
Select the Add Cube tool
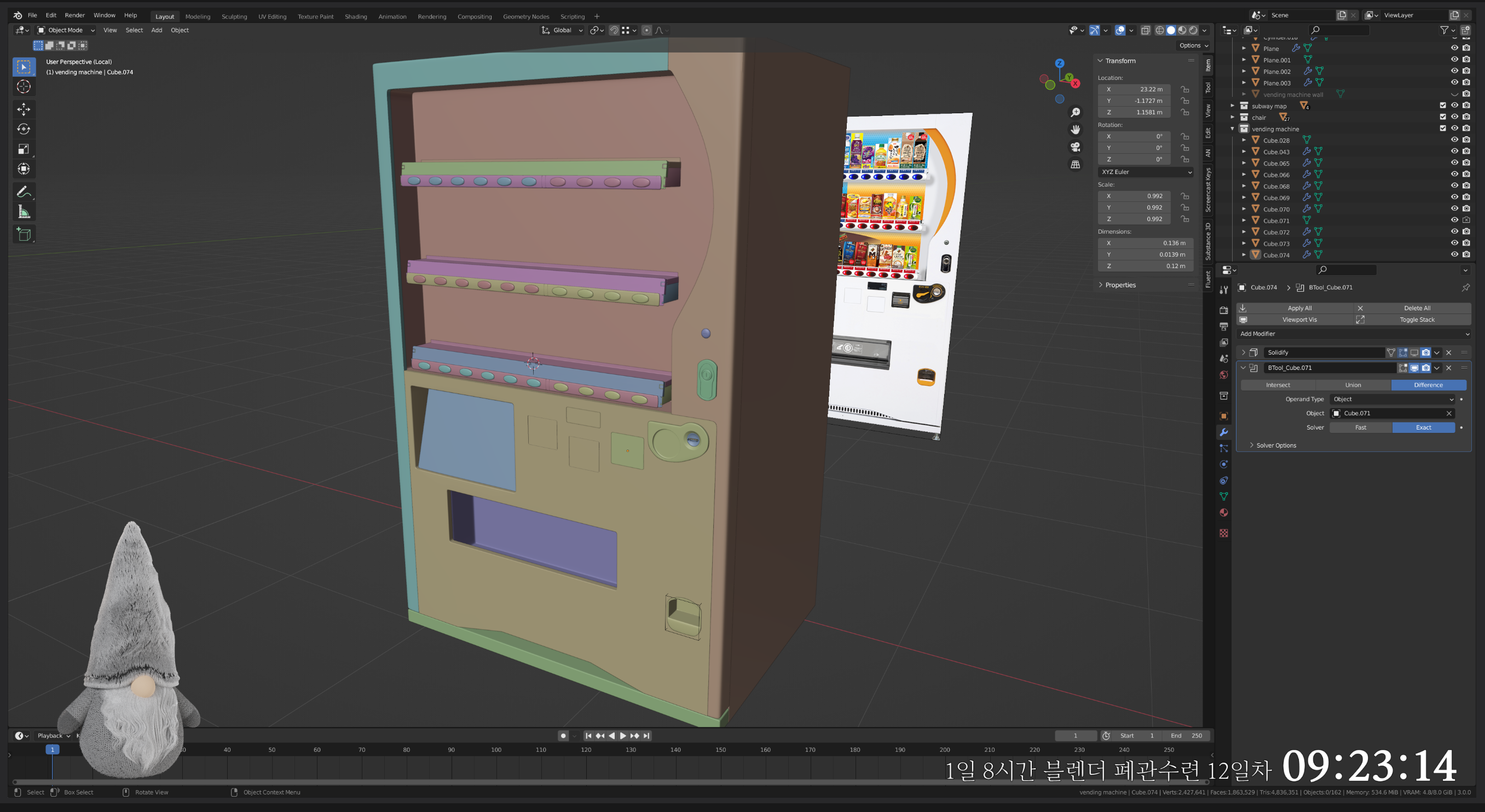click(24, 234)
